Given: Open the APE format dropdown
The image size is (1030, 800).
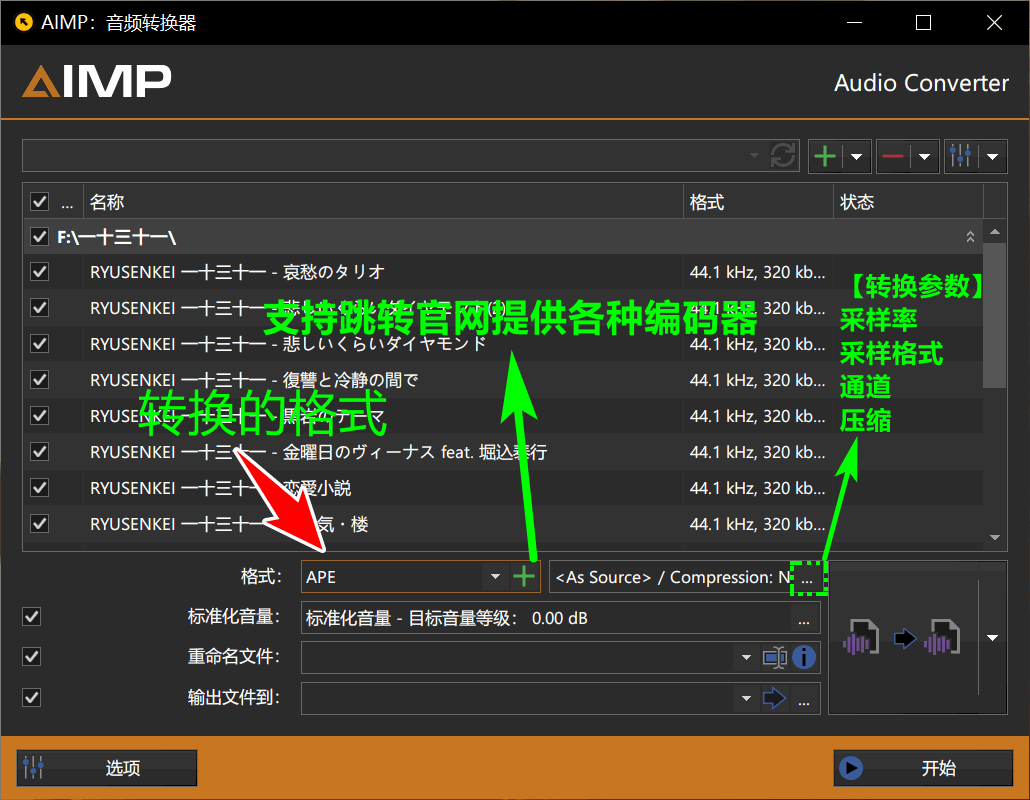Looking at the screenshot, I should tap(495, 577).
